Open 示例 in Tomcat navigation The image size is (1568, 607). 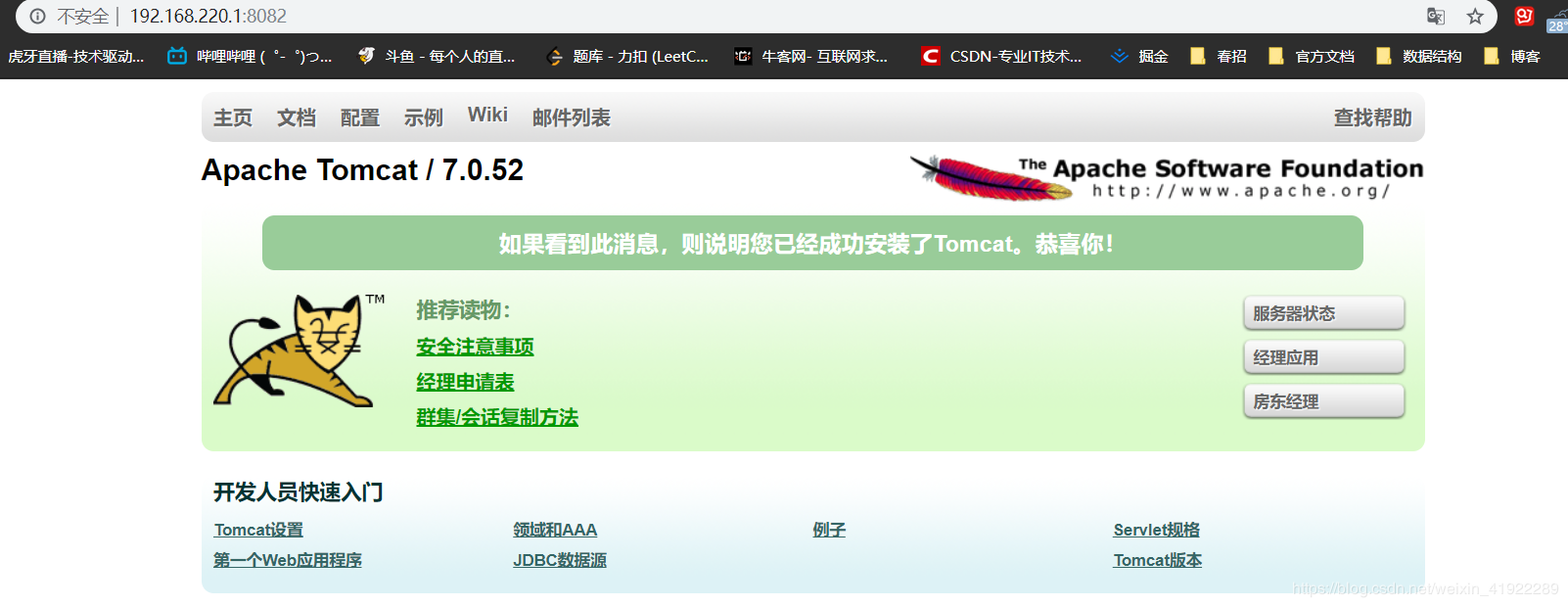[424, 117]
